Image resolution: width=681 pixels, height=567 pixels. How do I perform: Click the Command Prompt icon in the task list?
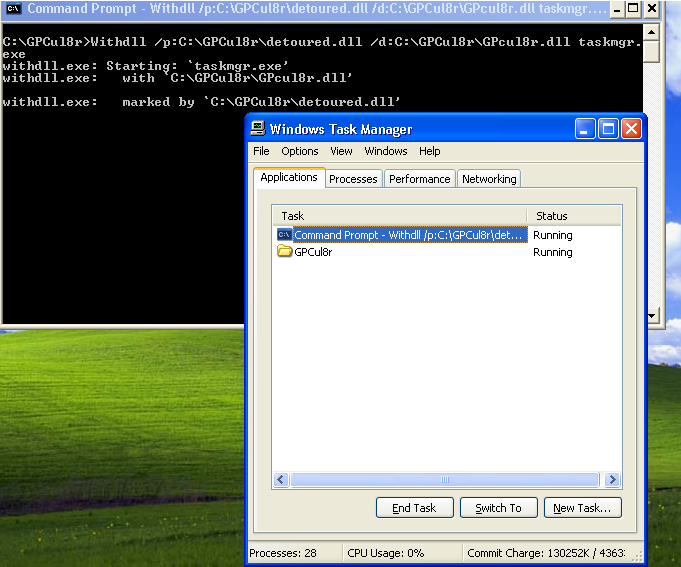click(284, 235)
